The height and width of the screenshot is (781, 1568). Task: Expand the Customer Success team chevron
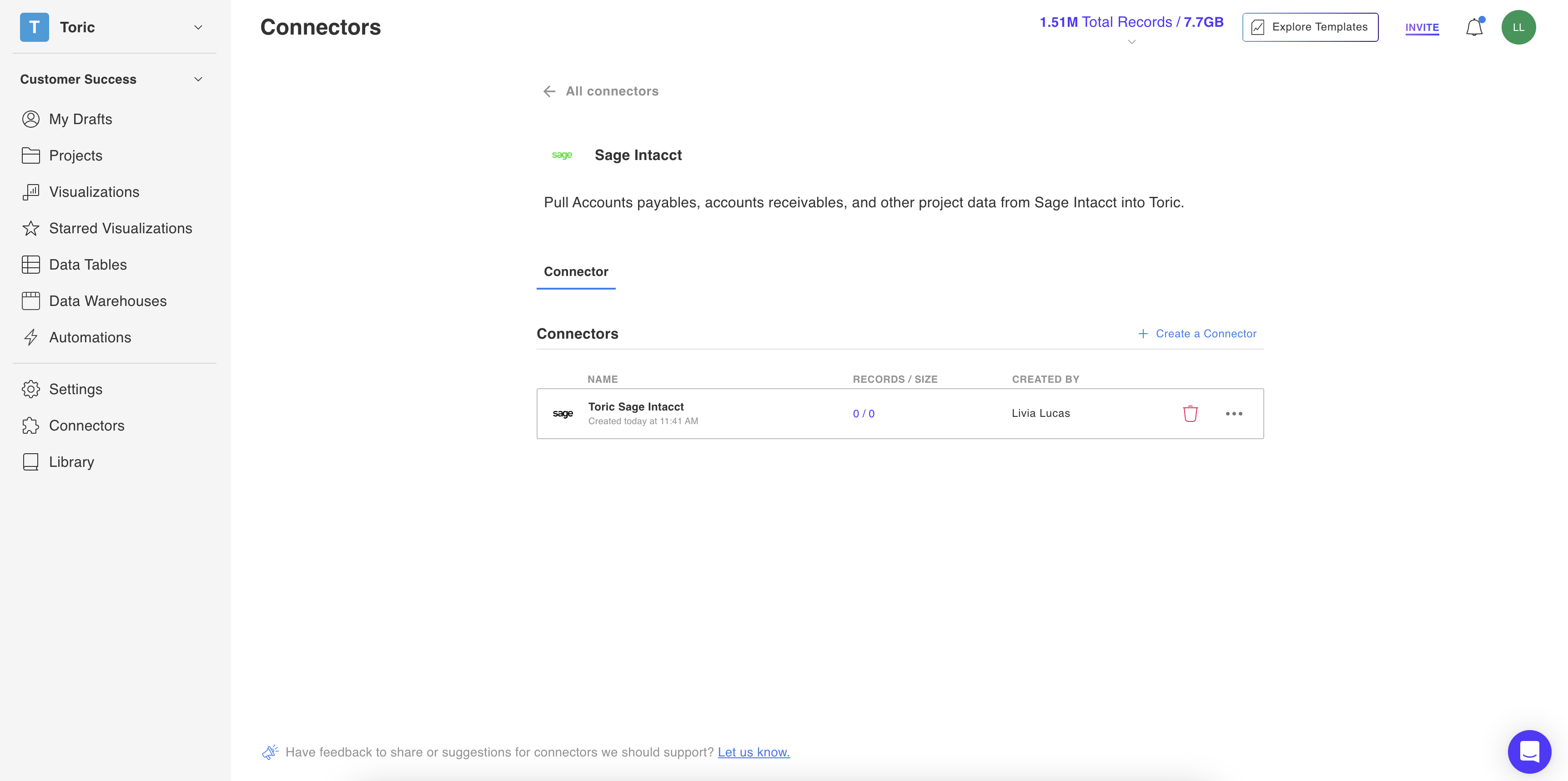(198, 80)
